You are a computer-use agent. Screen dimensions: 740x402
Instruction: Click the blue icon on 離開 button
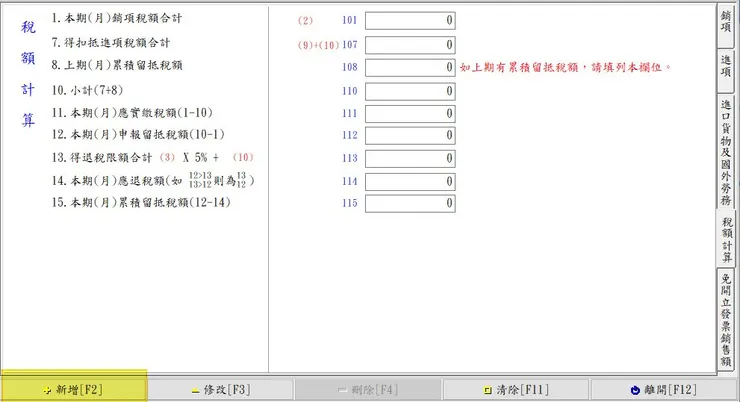click(635, 390)
